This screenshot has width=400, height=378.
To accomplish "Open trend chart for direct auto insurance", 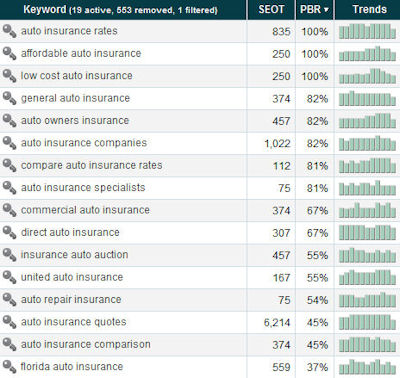I will (x=368, y=233).
